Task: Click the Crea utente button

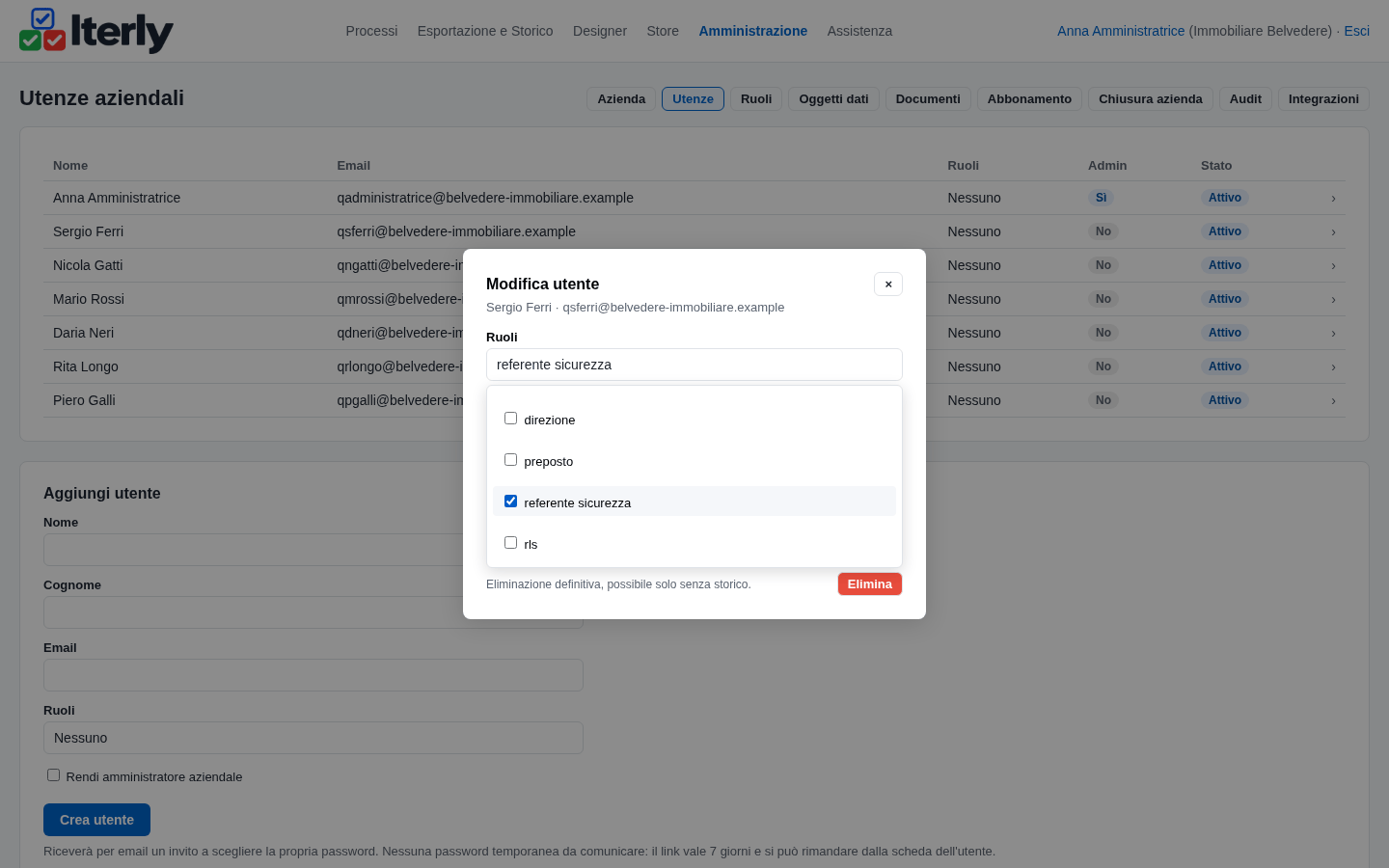Action: (x=96, y=820)
